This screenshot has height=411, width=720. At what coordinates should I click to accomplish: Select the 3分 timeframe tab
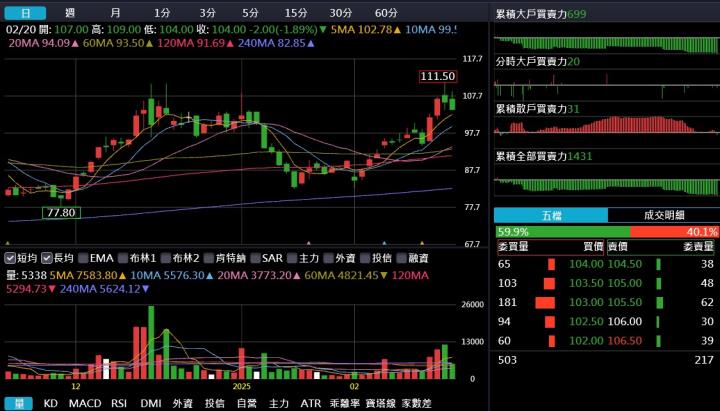(x=207, y=13)
